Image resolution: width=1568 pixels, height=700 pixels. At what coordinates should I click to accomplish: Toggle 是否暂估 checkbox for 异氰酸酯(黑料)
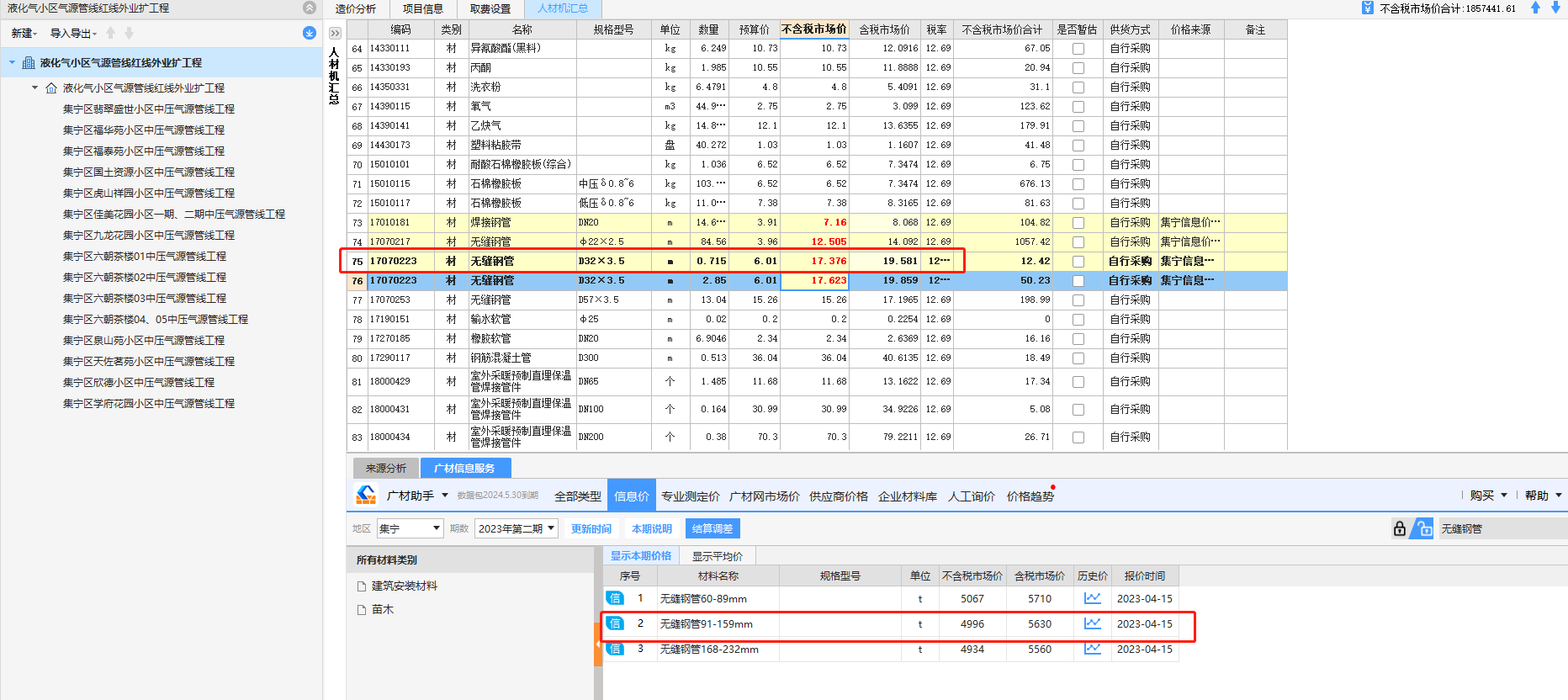1078,49
